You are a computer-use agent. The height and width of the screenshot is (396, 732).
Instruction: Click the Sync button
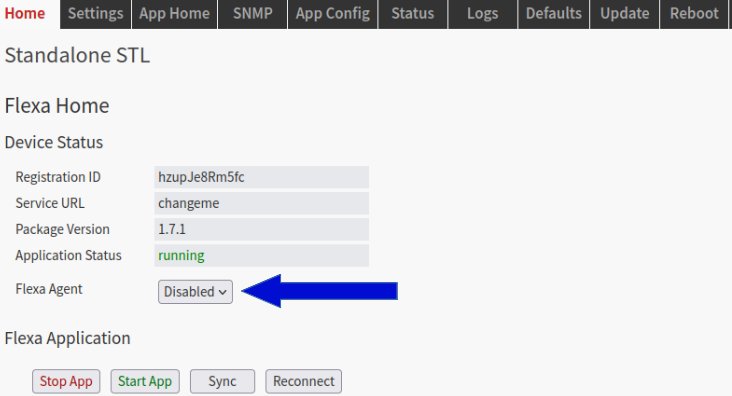222,382
